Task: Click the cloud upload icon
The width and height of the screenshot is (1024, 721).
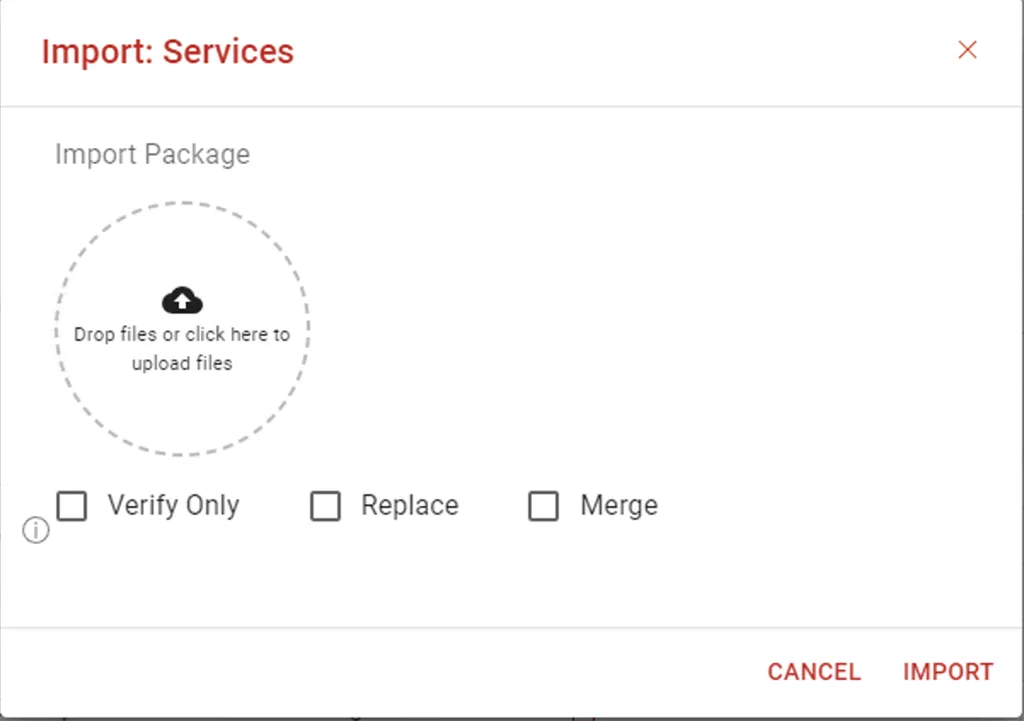Action: point(182,300)
